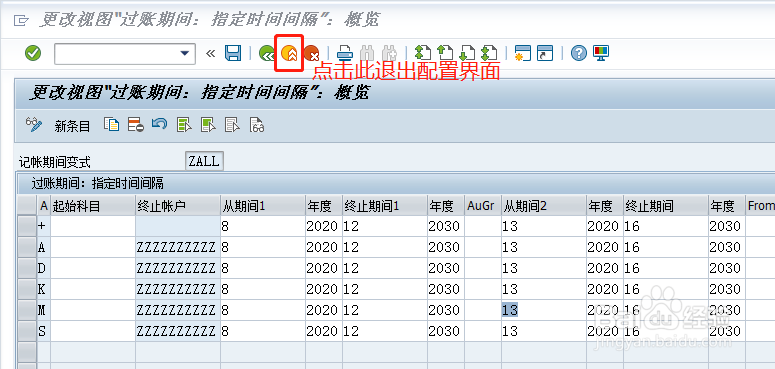
Task: Open Customize Local Layout monitor icon
Action: coord(601,53)
